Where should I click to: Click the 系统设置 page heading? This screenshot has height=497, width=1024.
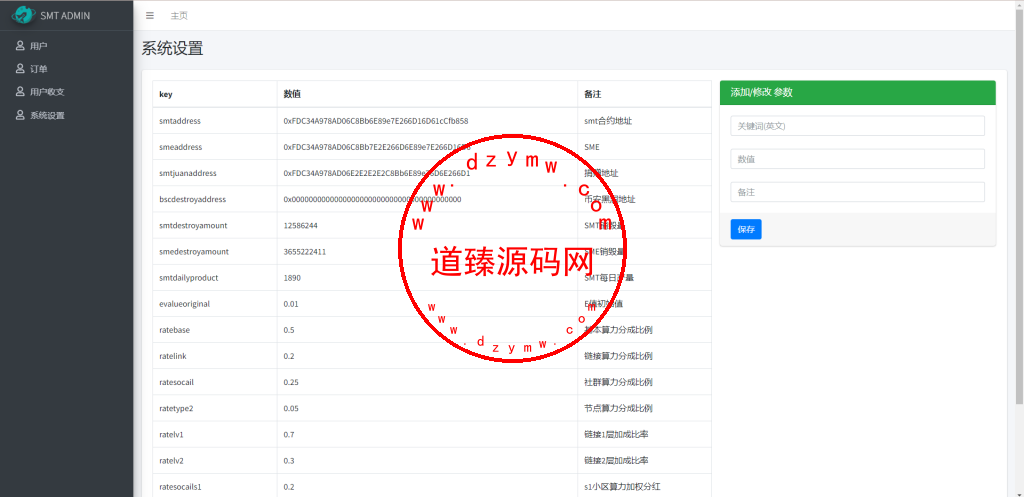click(x=172, y=48)
